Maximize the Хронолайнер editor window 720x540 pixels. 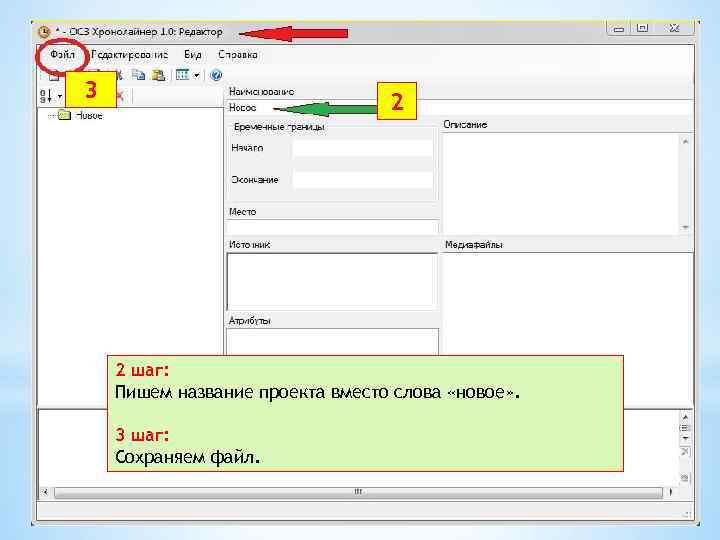tap(642, 28)
